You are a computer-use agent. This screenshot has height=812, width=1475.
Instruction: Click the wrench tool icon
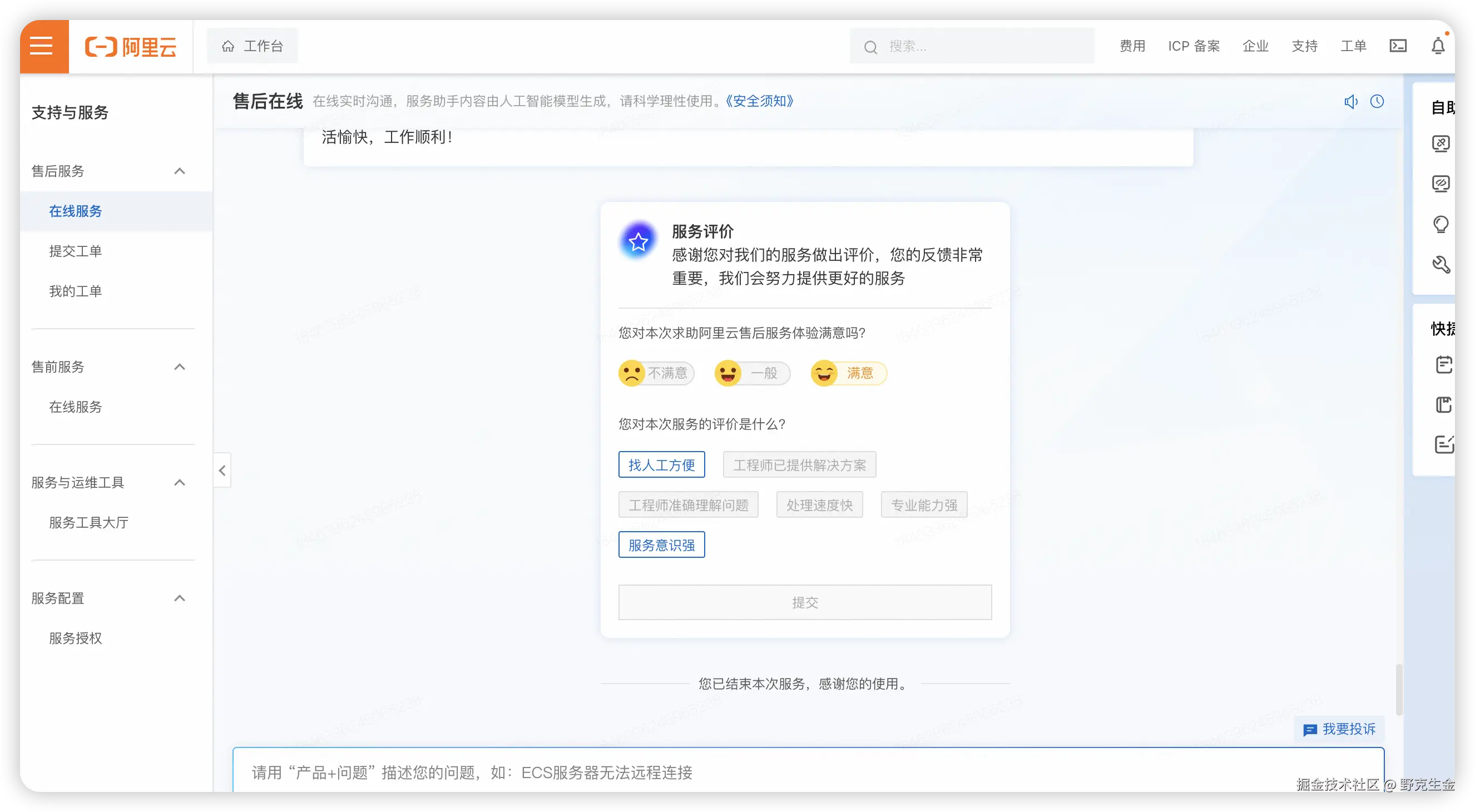[1441, 264]
